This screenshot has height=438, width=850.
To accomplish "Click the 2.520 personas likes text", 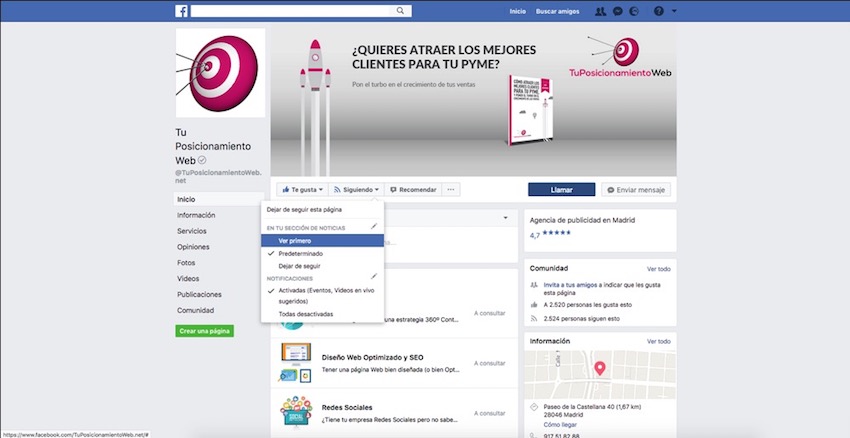I will coord(588,305).
